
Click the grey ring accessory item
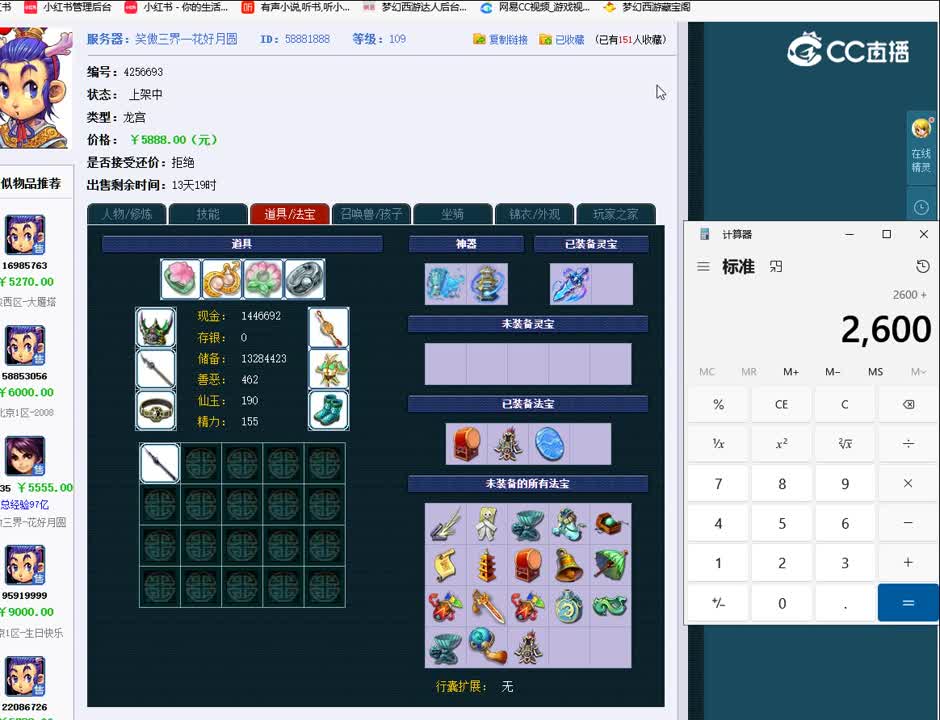click(x=305, y=279)
